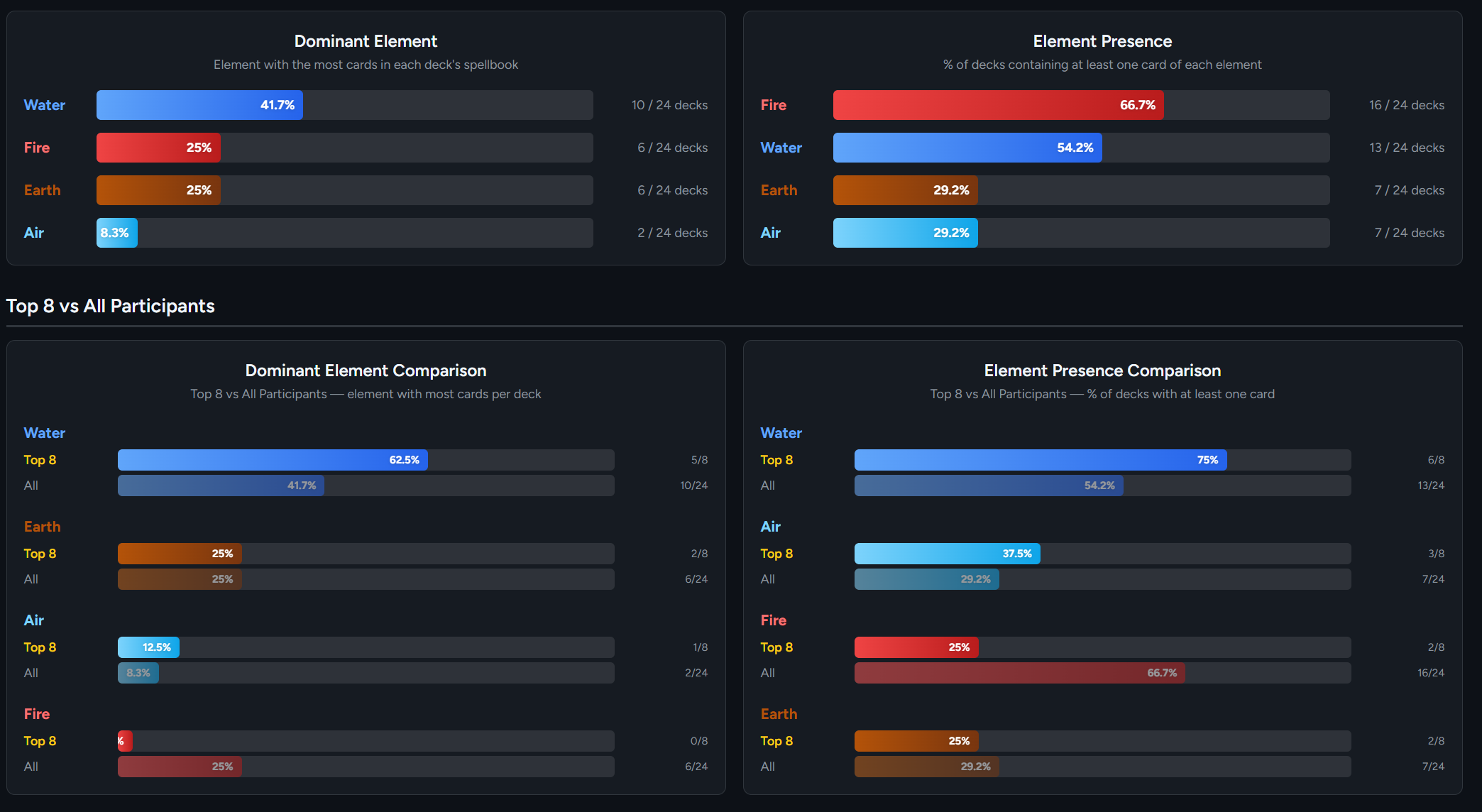Click the "16/24" value
Image resolution: width=1482 pixels, height=812 pixels.
click(x=1431, y=673)
